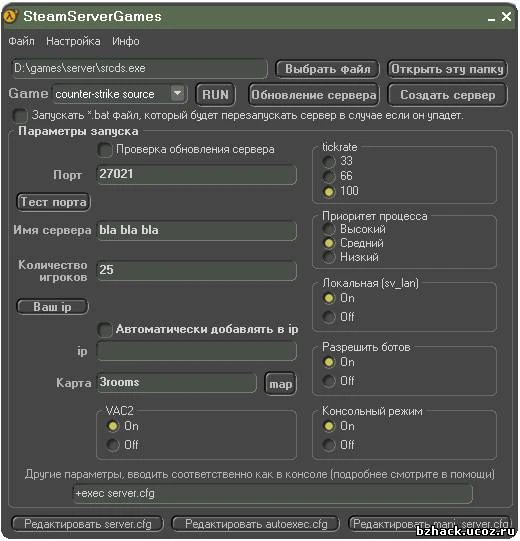Expand the Game dropdown arrow
Screen dimensions: 520x541
coord(178,94)
